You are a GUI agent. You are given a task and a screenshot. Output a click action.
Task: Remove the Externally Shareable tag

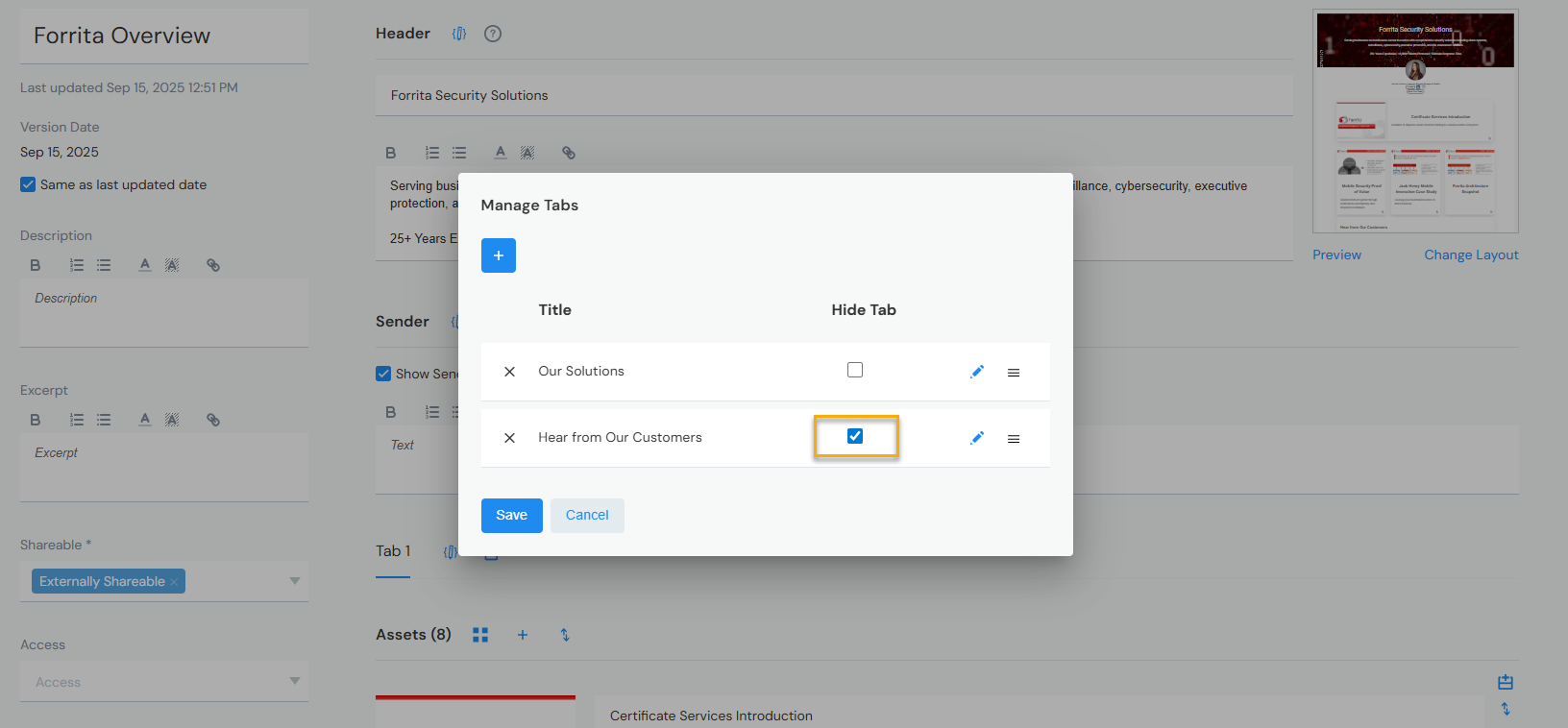pyautogui.click(x=174, y=582)
